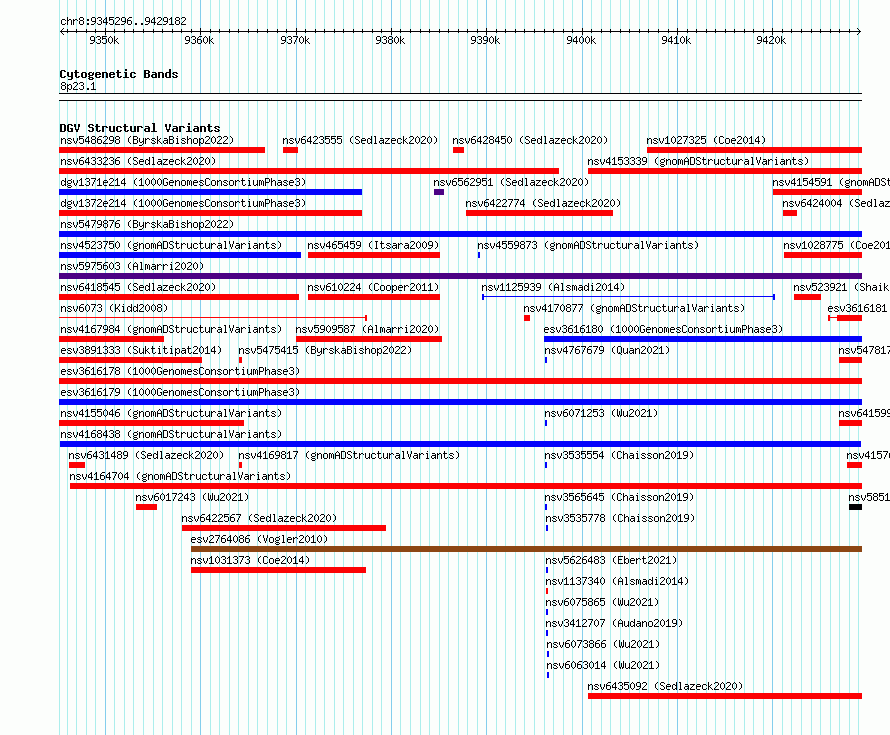The image size is (890, 735).
Task: Click the purple nsv5975603 variant bar
Action: (460, 276)
